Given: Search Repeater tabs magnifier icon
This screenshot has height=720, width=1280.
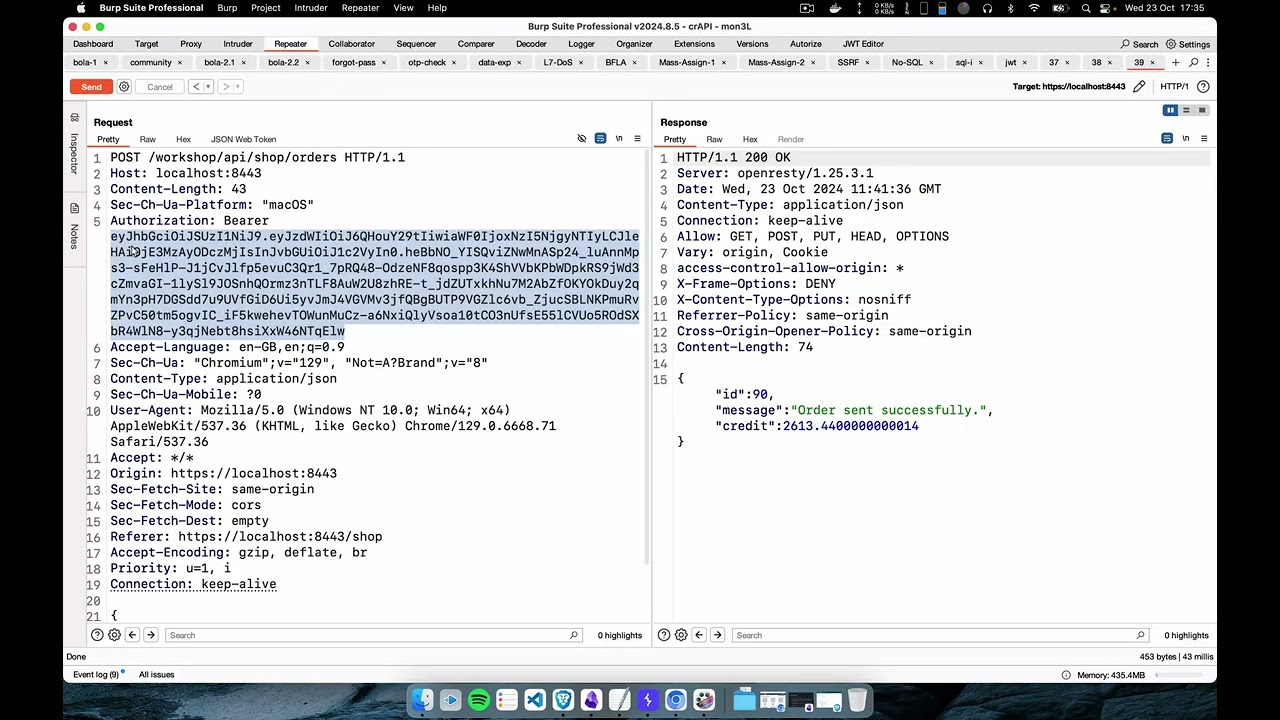Looking at the screenshot, I should pos(1193,63).
